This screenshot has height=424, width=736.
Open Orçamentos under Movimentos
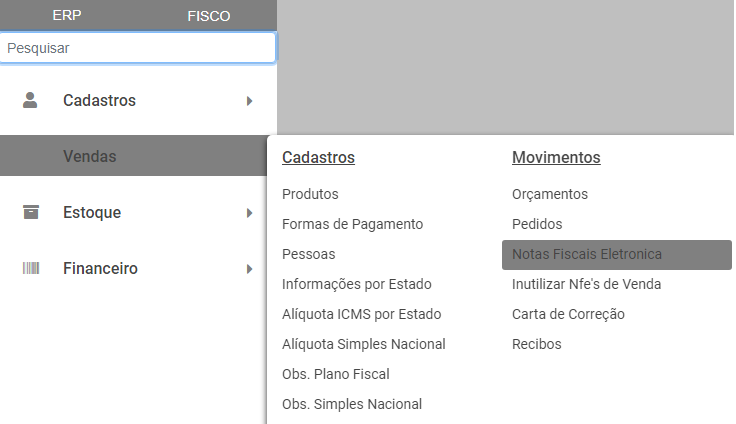[549, 194]
